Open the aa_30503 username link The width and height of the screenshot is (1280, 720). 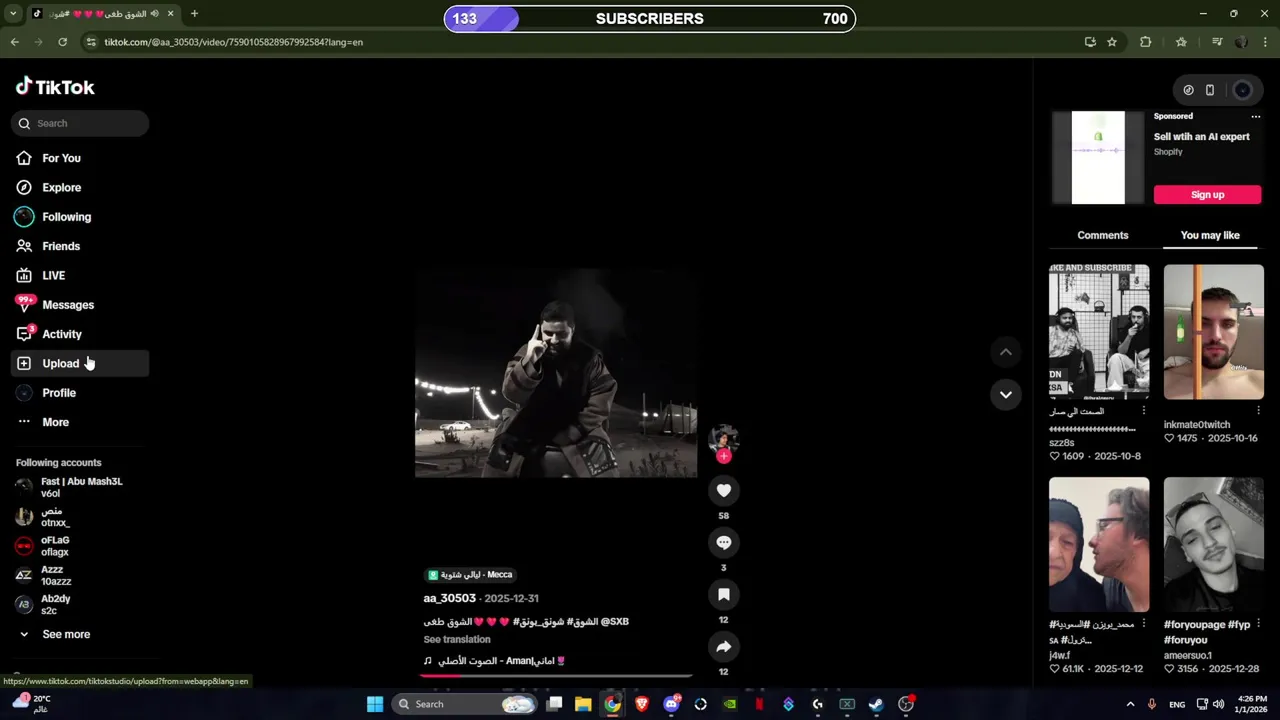tap(449, 598)
